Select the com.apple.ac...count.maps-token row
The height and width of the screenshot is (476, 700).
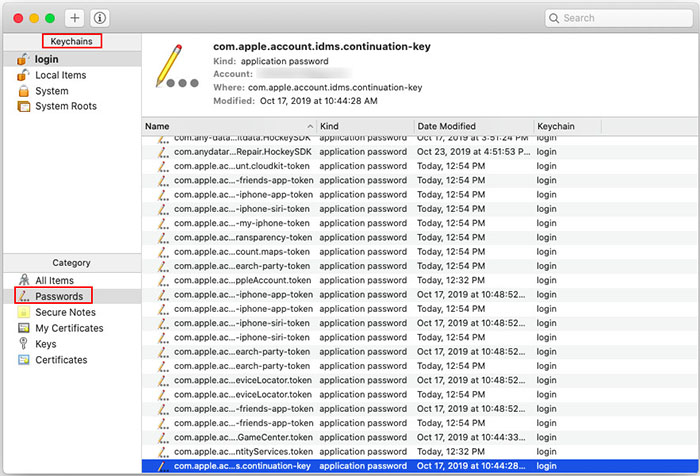pos(420,252)
